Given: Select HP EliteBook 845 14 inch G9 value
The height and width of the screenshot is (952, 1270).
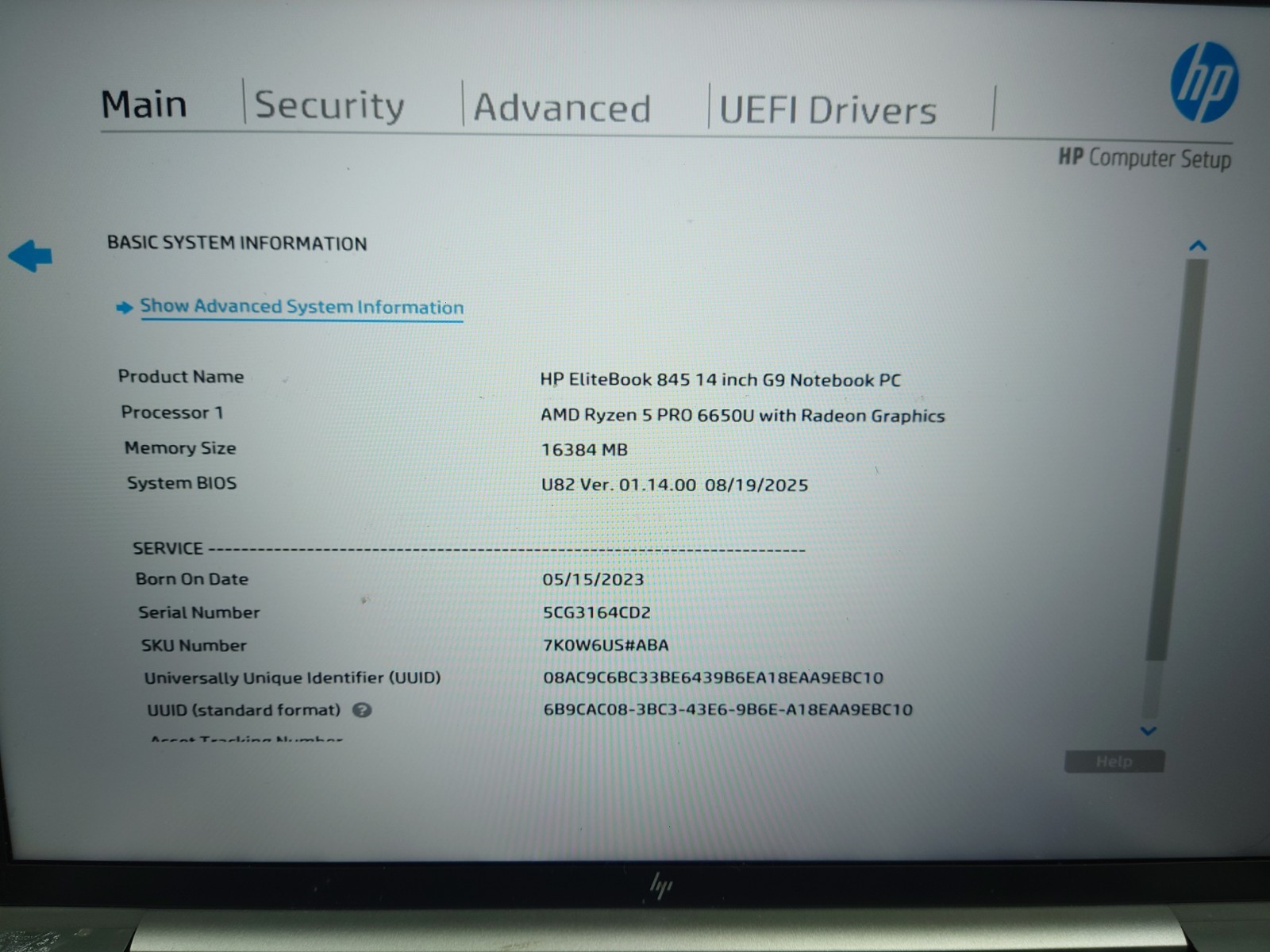Looking at the screenshot, I should tap(721, 380).
